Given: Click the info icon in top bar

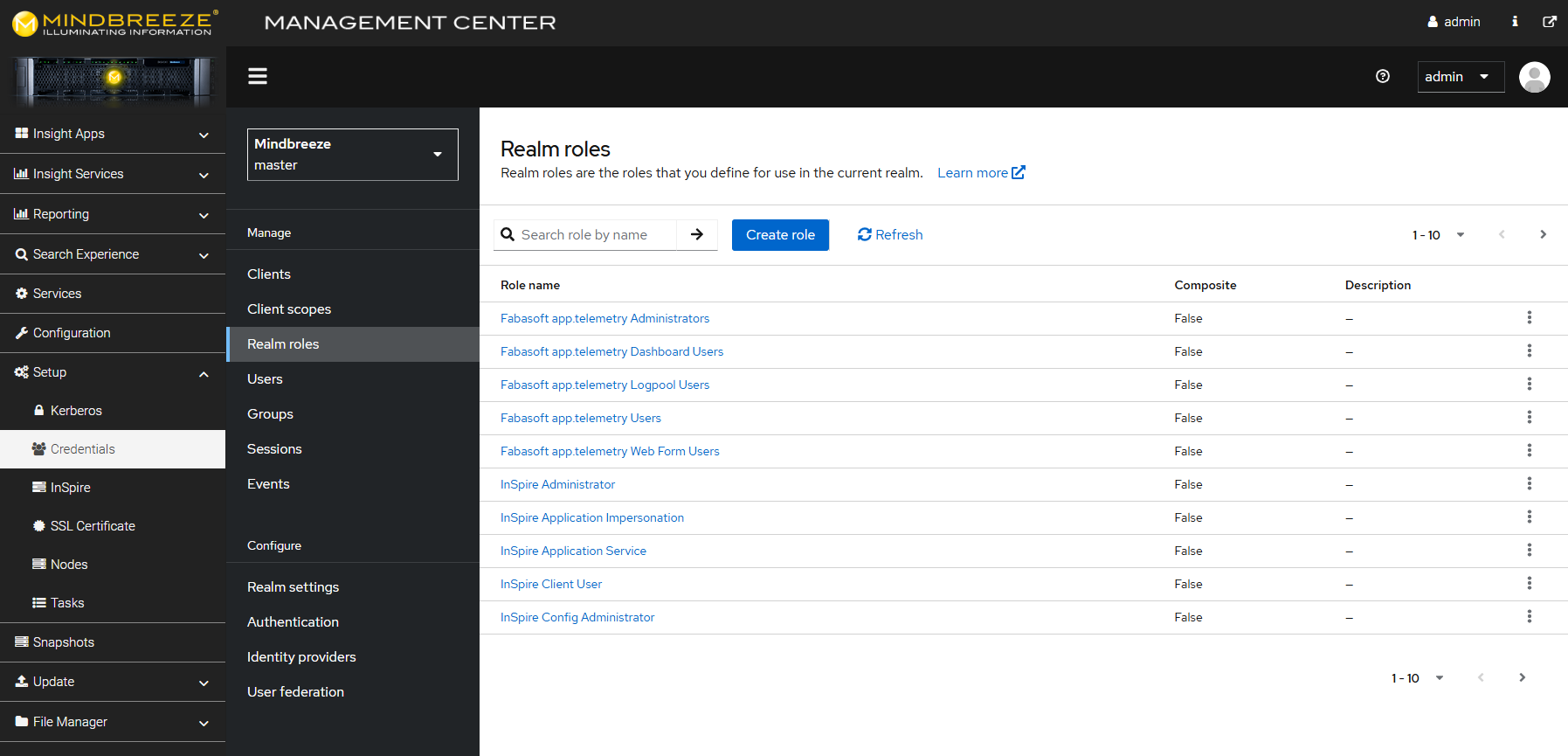Looking at the screenshot, I should point(1515,22).
